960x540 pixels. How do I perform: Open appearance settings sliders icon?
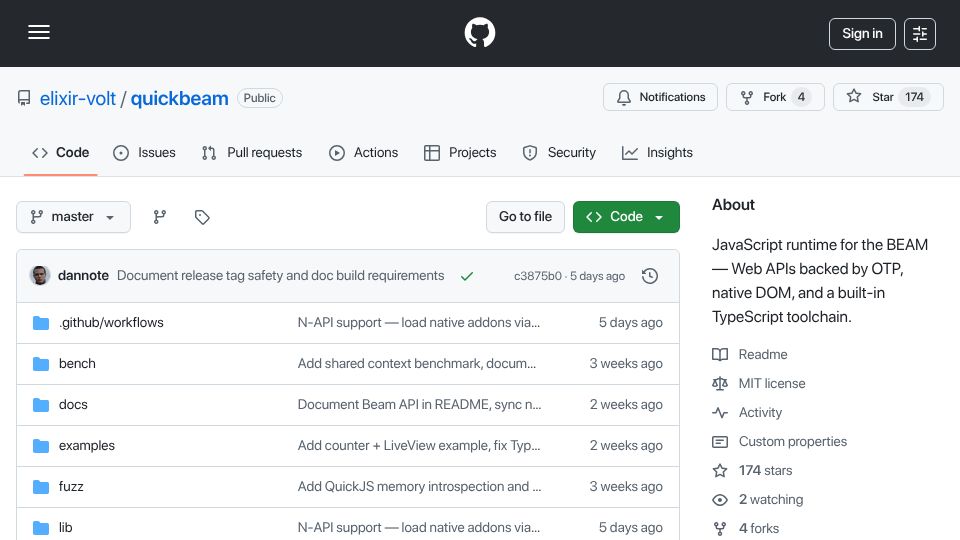coord(920,34)
